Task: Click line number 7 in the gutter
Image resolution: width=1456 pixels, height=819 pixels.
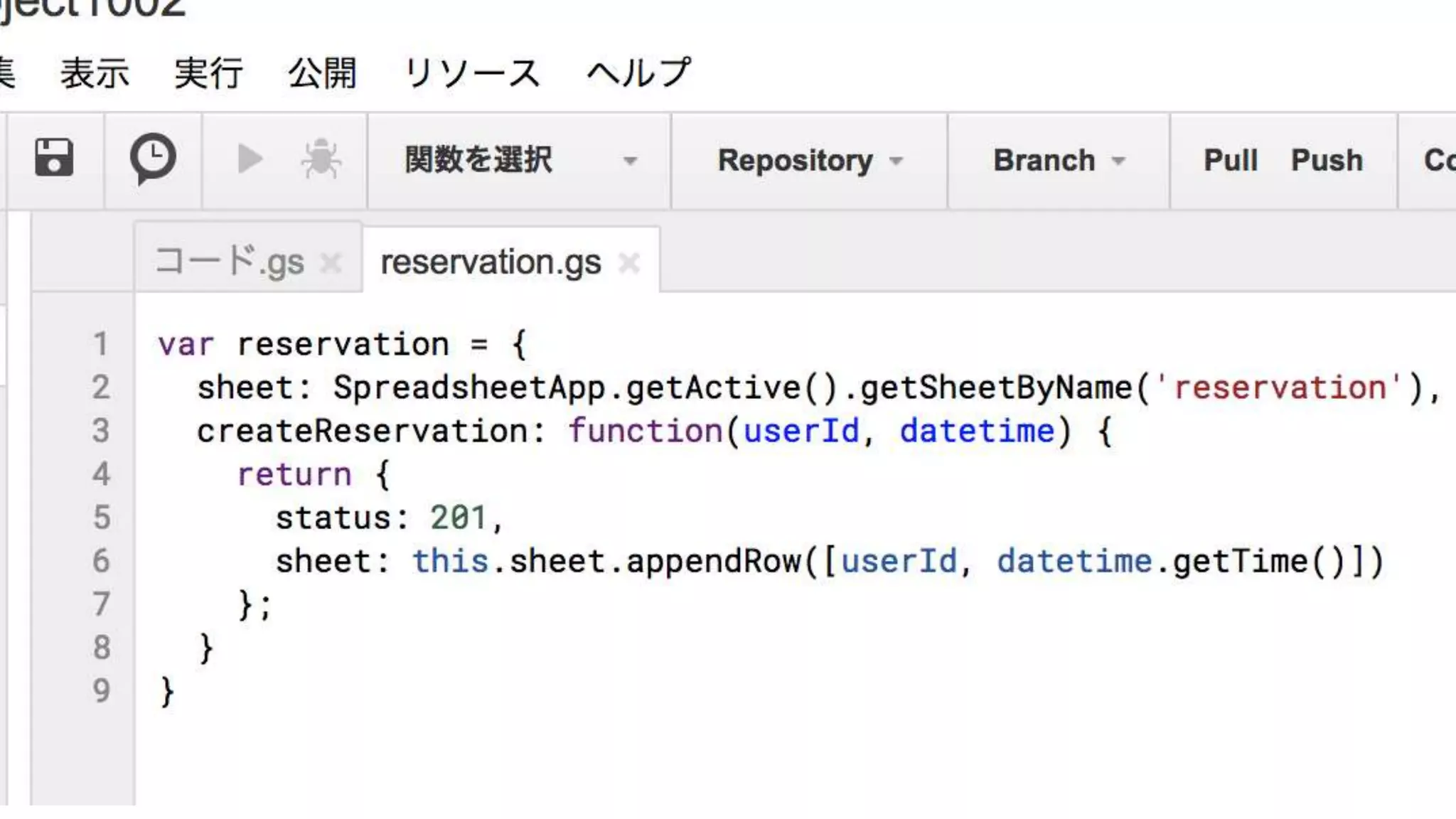Action: [101, 604]
